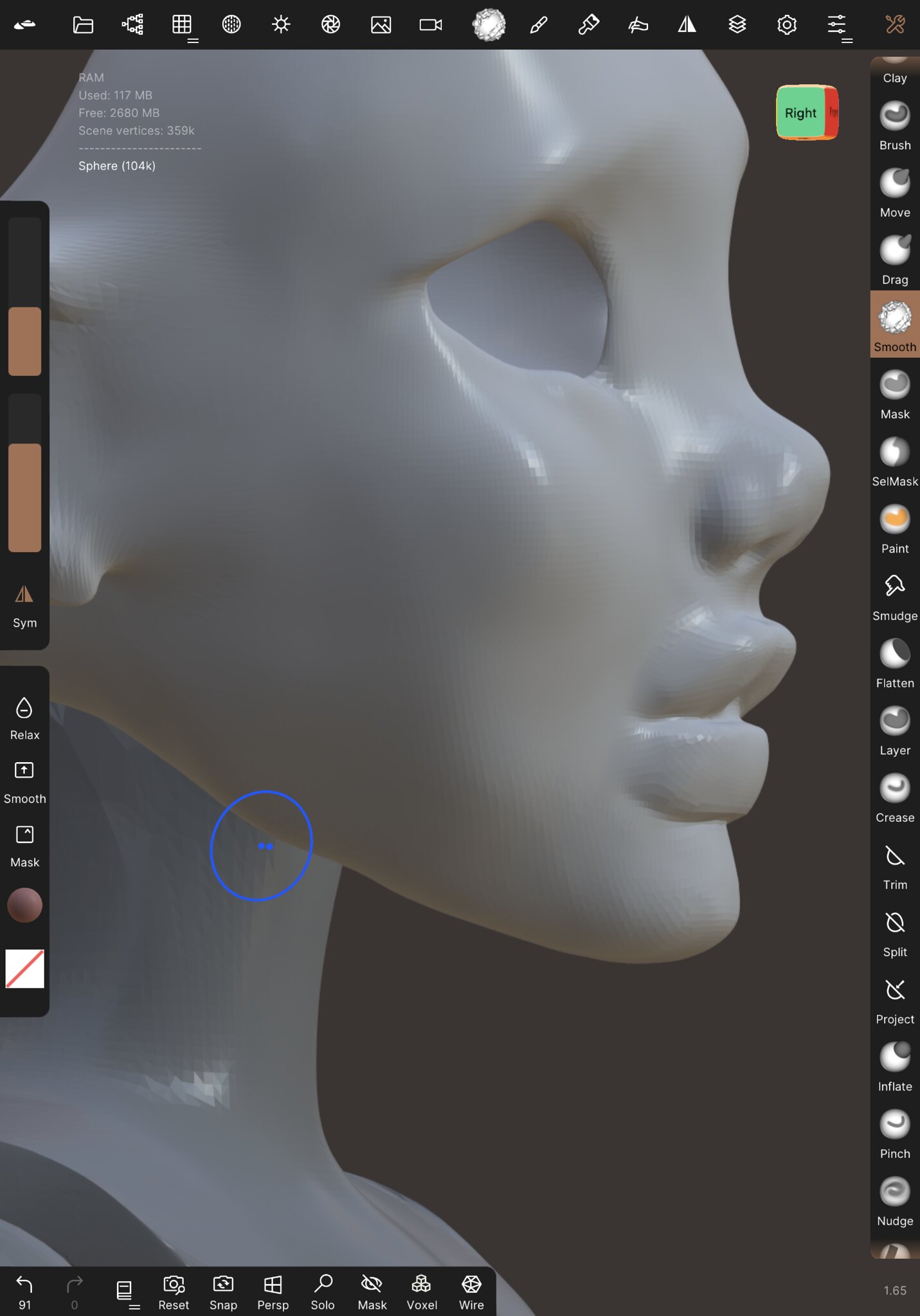Image resolution: width=920 pixels, height=1316 pixels.
Task: Select the Pinch tool
Action: [895, 1134]
